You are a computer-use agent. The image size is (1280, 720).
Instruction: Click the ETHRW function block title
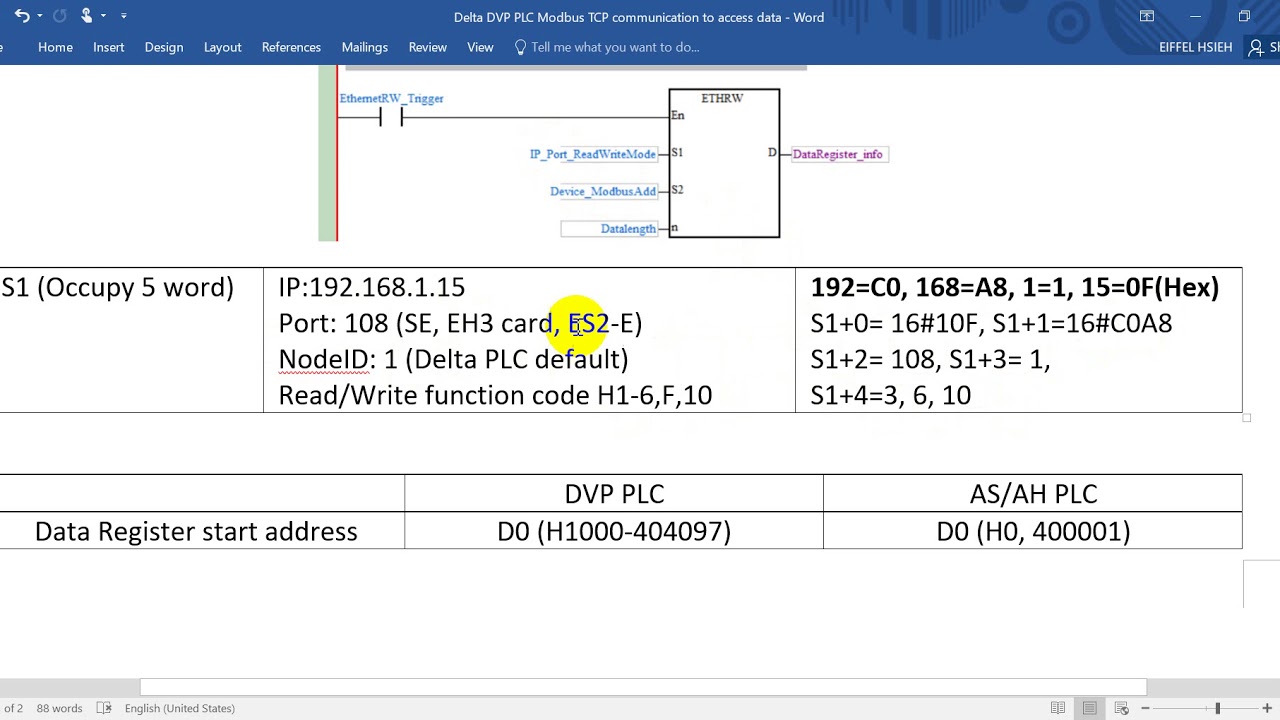coord(722,98)
